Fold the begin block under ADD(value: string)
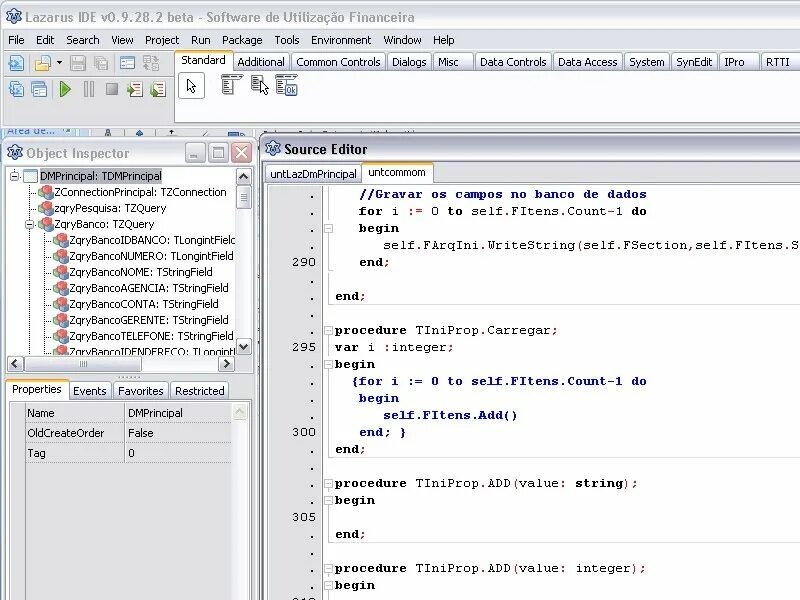The width and height of the screenshot is (800, 600). [329, 501]
